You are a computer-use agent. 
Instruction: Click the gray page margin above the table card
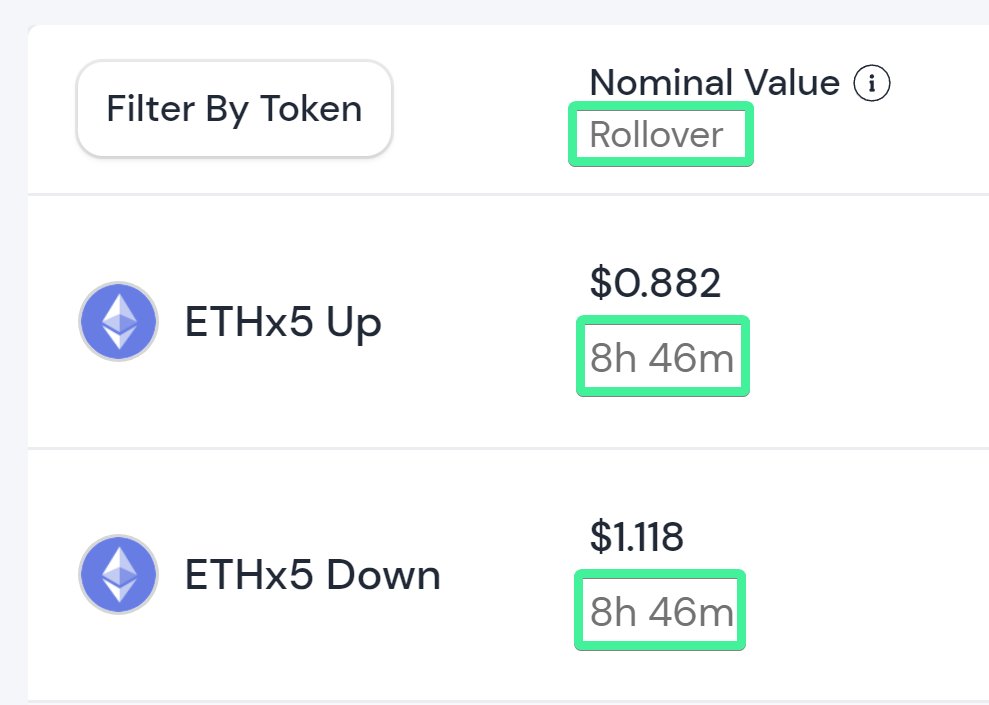click(494, 11)
